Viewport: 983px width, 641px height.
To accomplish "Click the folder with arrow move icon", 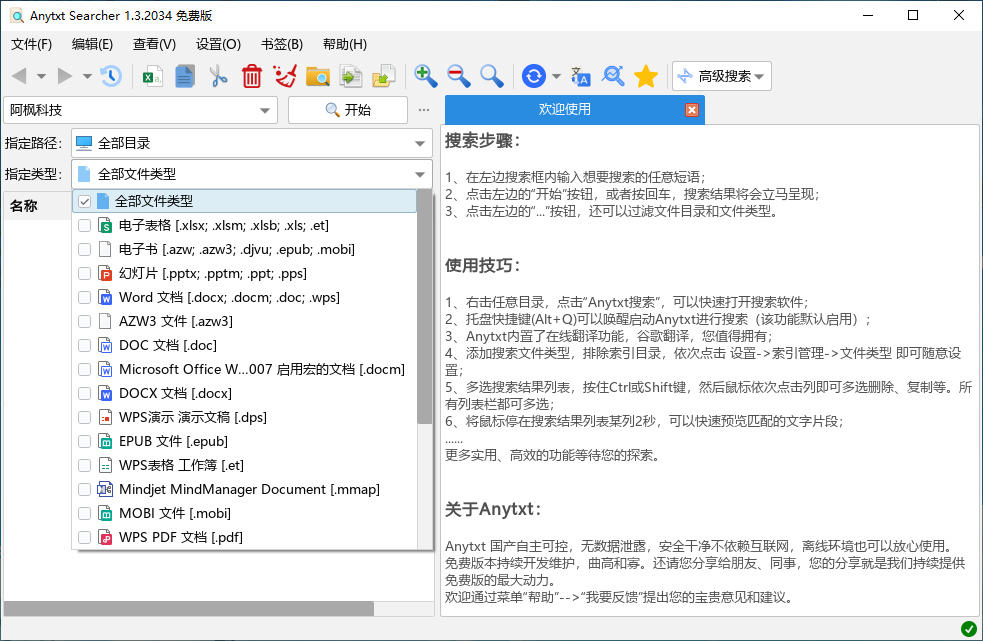I will tap(384, 77).
